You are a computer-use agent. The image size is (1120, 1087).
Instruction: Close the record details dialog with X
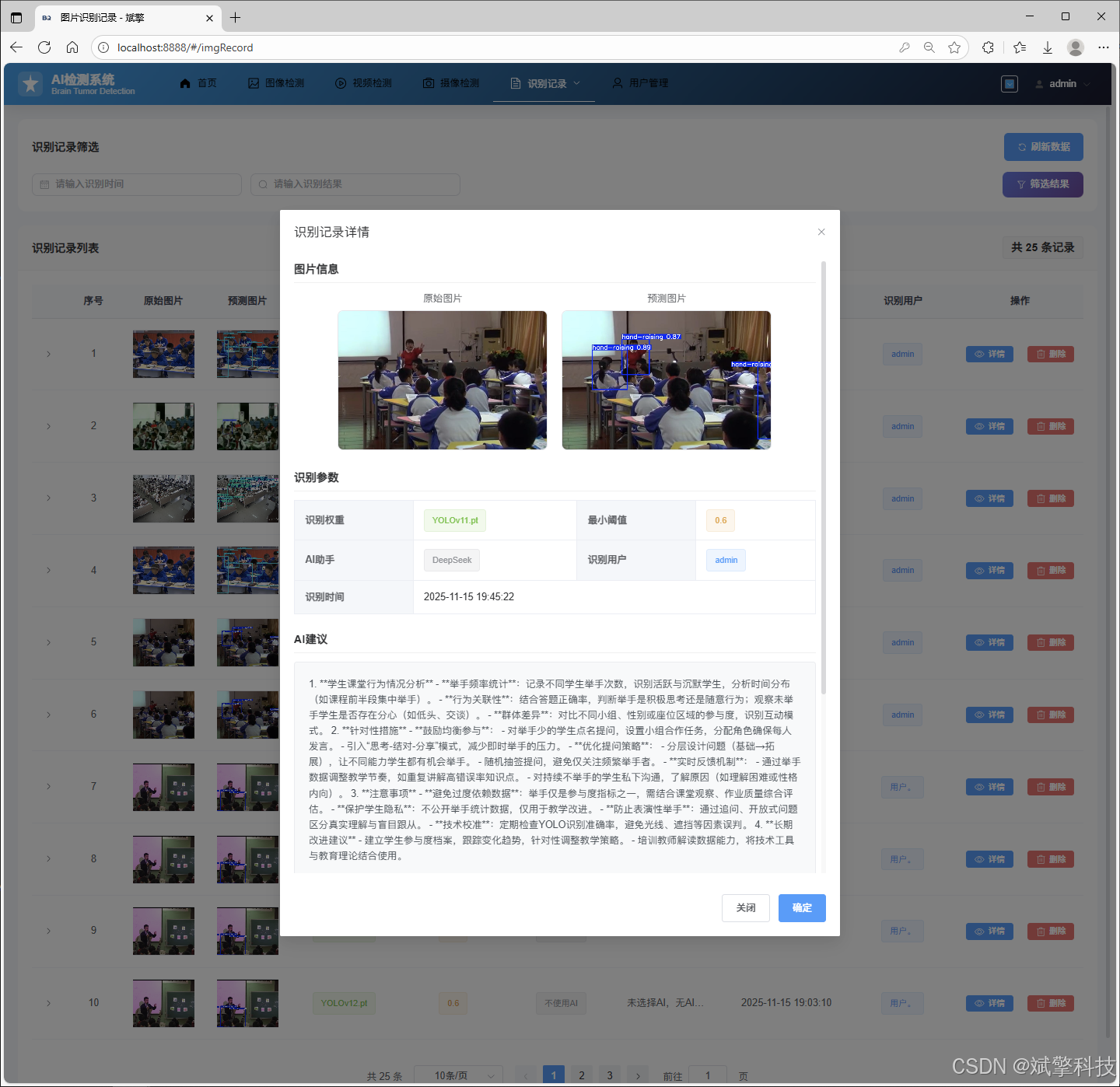(821, 232)
